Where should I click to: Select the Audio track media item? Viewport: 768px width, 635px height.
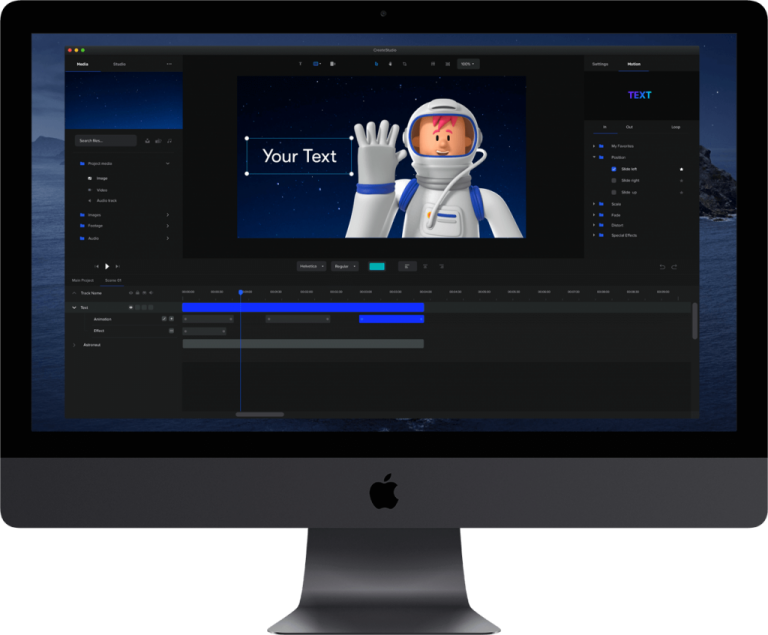(106, 200)
